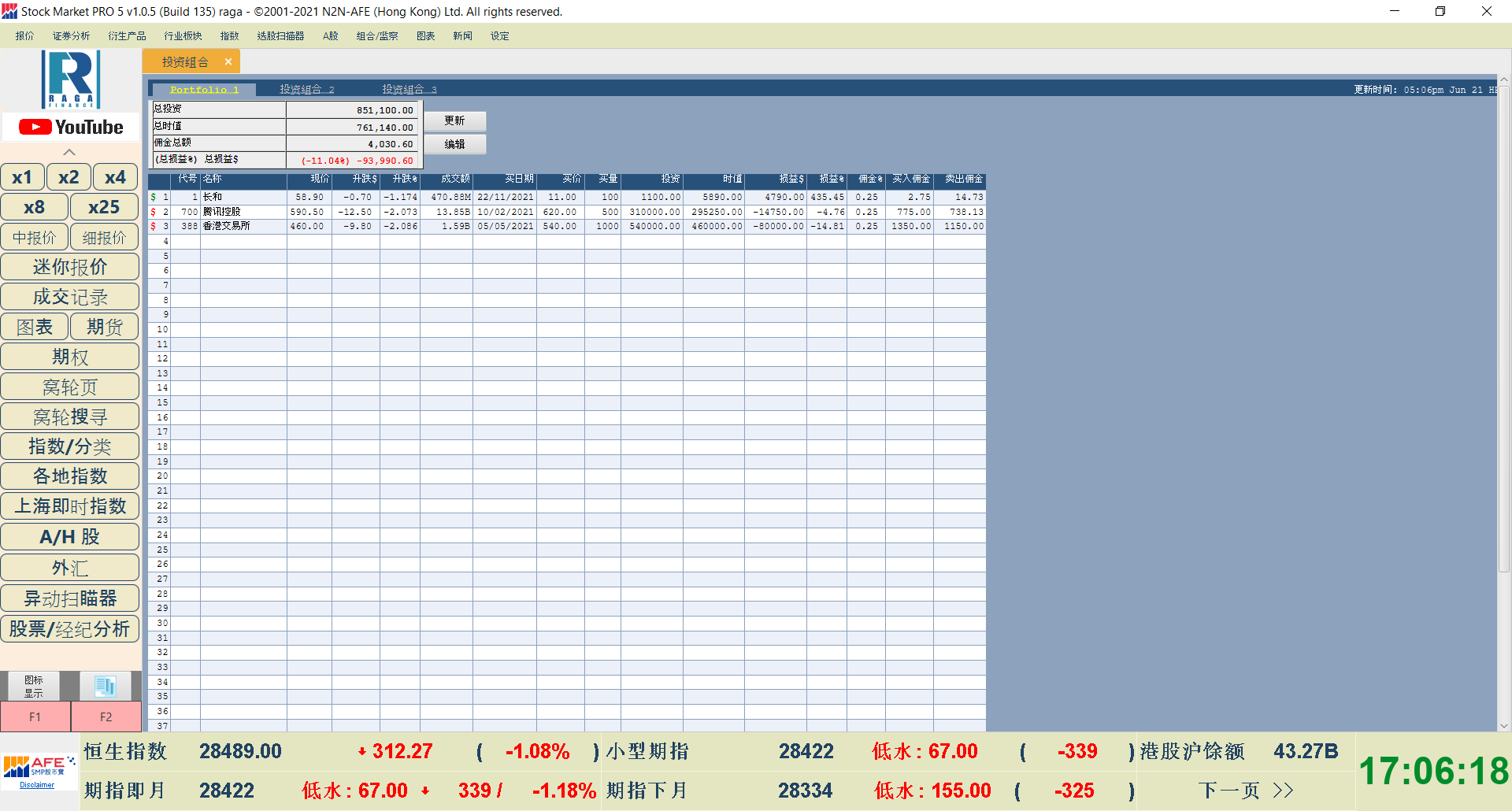Click the 编辑 edit button
The height and width of the screenshot is (811, 1512).
click(x=454, y=144)
